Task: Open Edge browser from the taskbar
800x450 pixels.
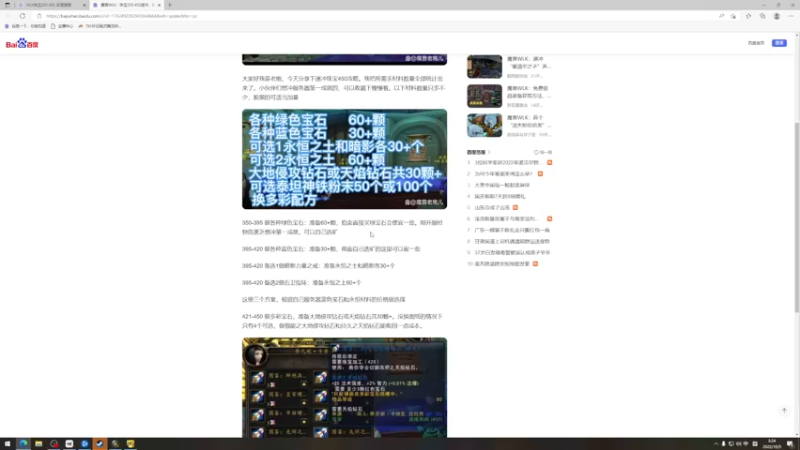Action: point(23,444)
